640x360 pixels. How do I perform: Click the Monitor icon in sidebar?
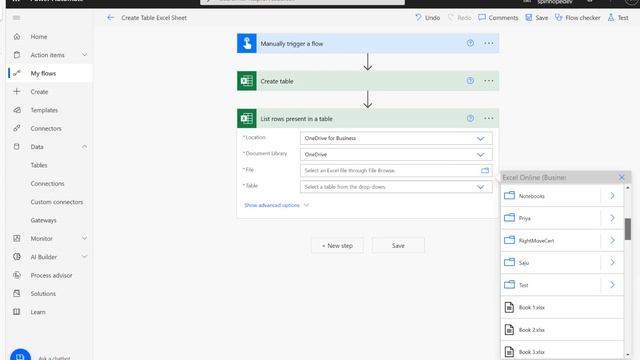click(17, 238)
